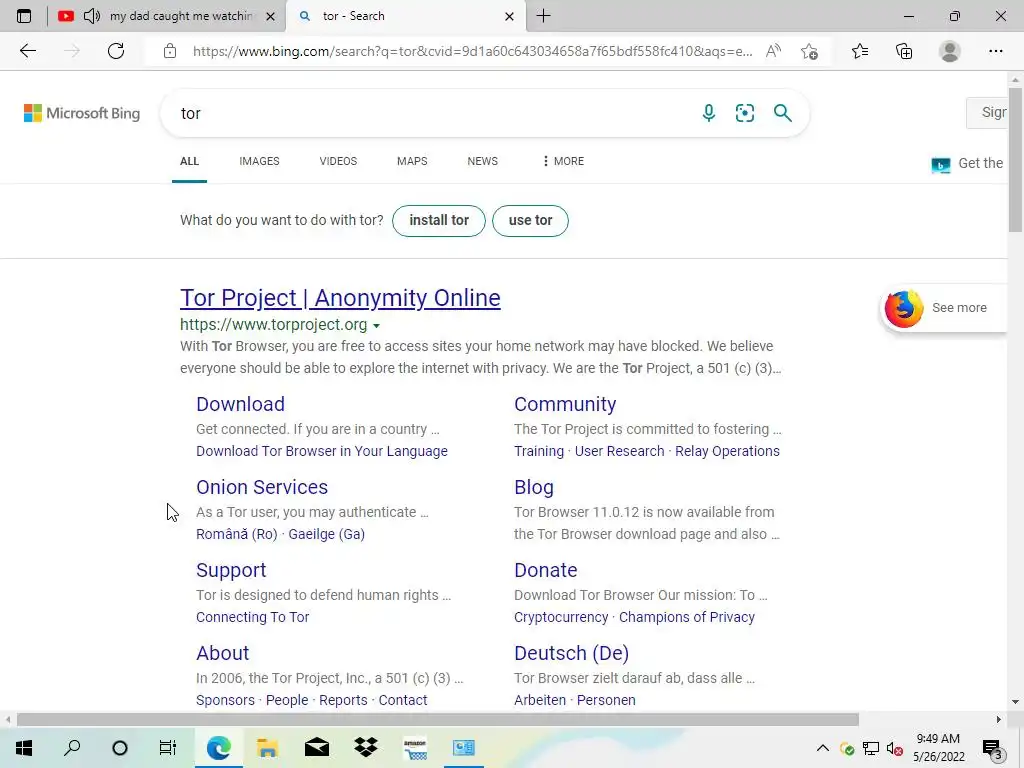View site information lock icon
Viewport: 1024px width, 768px height.
coord(170,51)
